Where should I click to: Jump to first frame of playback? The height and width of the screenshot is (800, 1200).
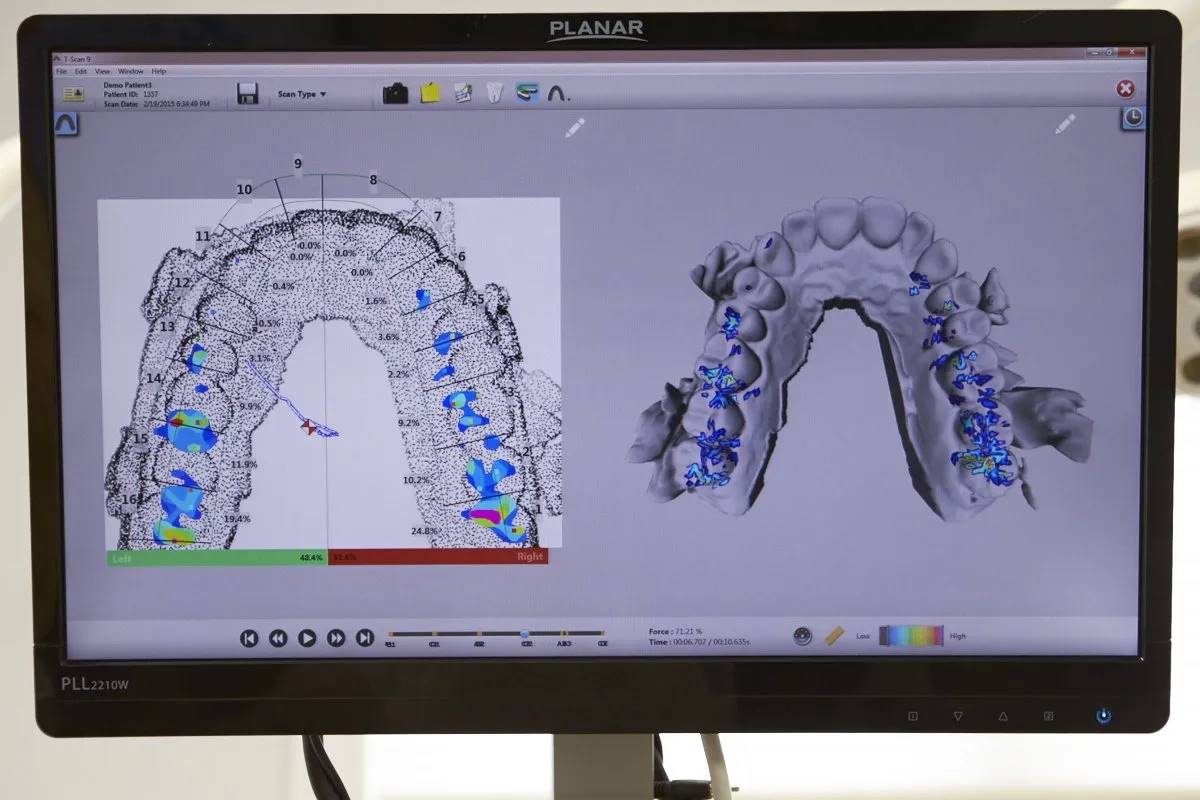250,638
